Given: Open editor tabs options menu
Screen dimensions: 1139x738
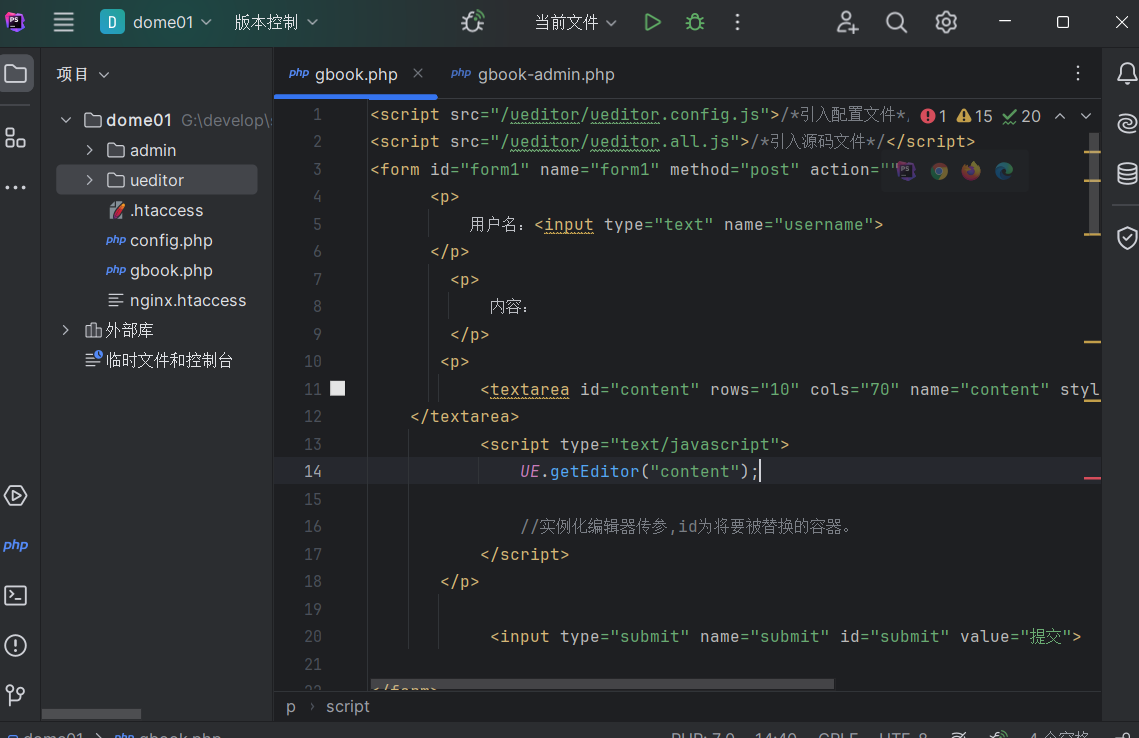Looking at the screenshot, I should (1078, 73).
